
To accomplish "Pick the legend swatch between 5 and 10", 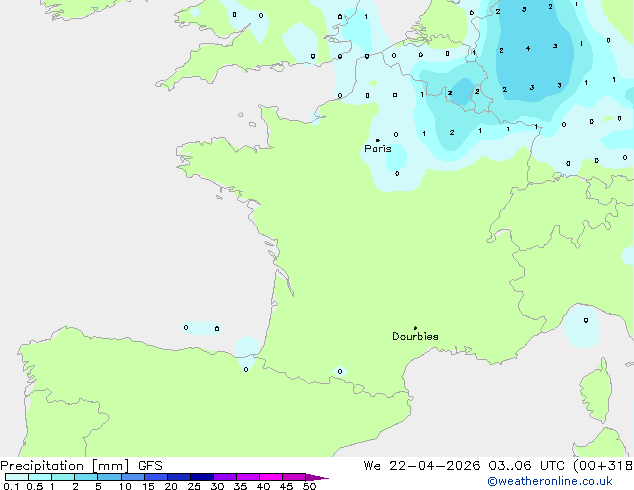I will [x=109, y=477].
